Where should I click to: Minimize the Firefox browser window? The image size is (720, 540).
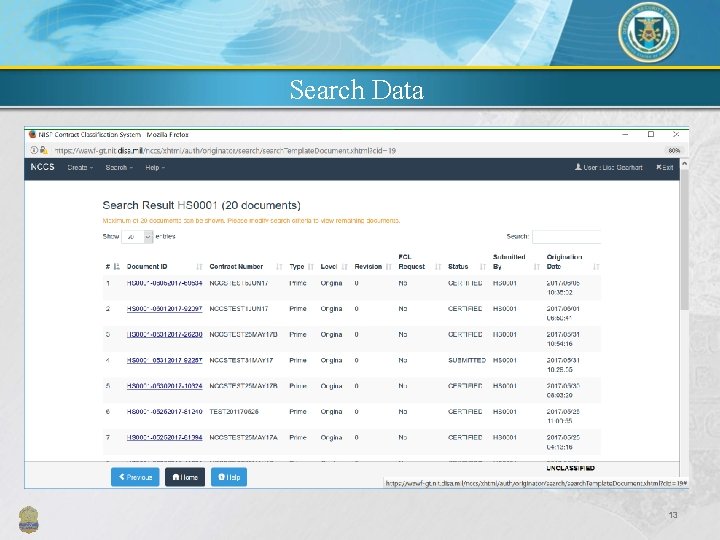click(625, 135)
